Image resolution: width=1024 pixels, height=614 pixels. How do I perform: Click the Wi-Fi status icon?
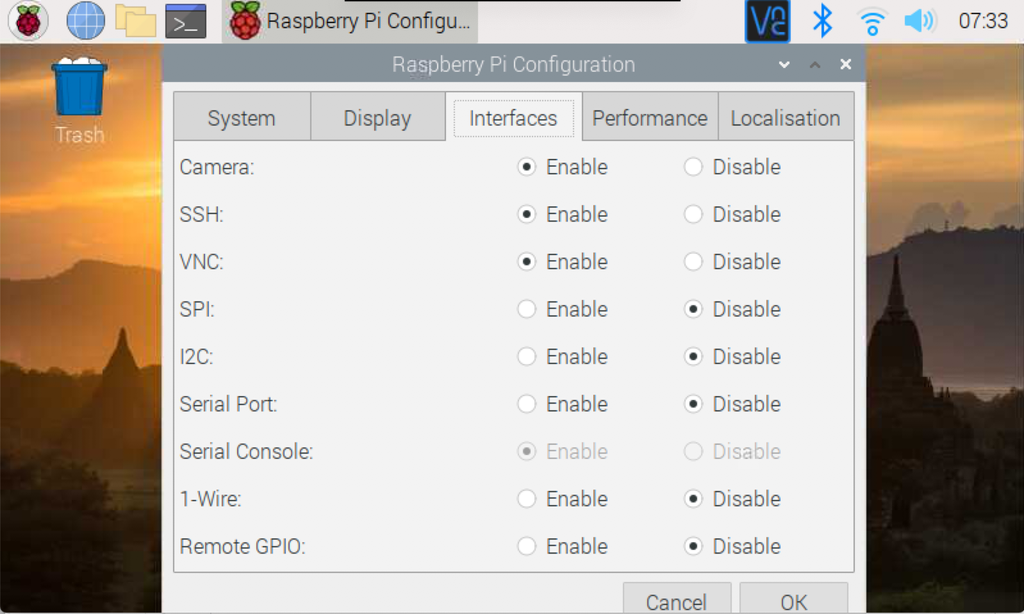870,20
